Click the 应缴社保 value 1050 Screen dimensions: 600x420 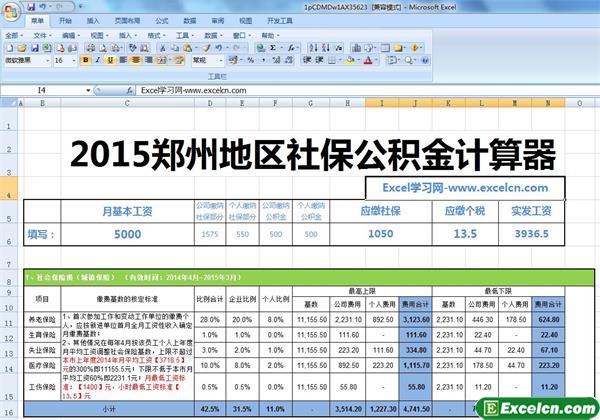(381, 234)
